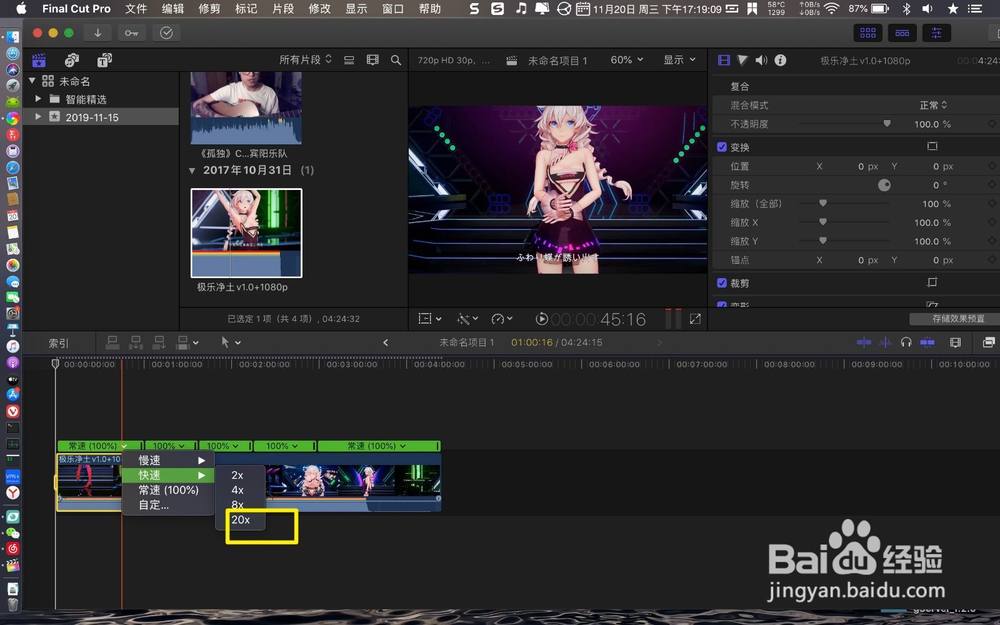1000x625 pixels.
Task: Click the import media arrow button
Action: [98, 33]
